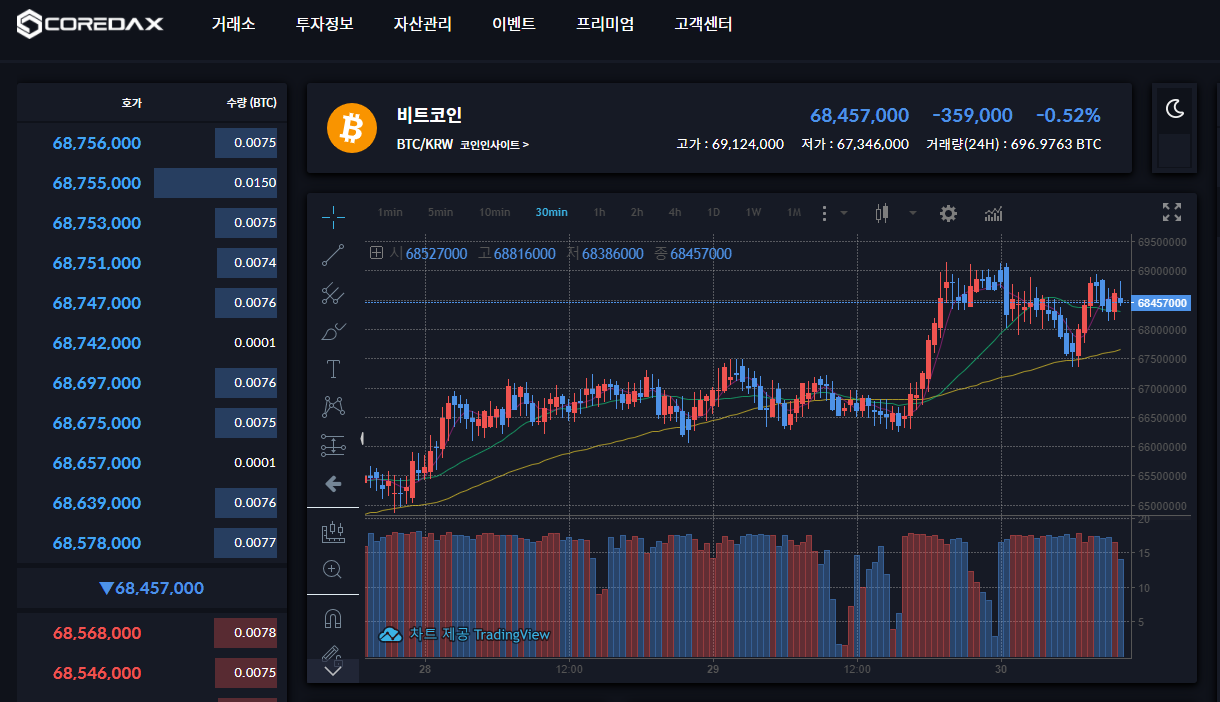Open the indicators menu icon
This screenshot has height=702, width=1220.
(994, 213)
